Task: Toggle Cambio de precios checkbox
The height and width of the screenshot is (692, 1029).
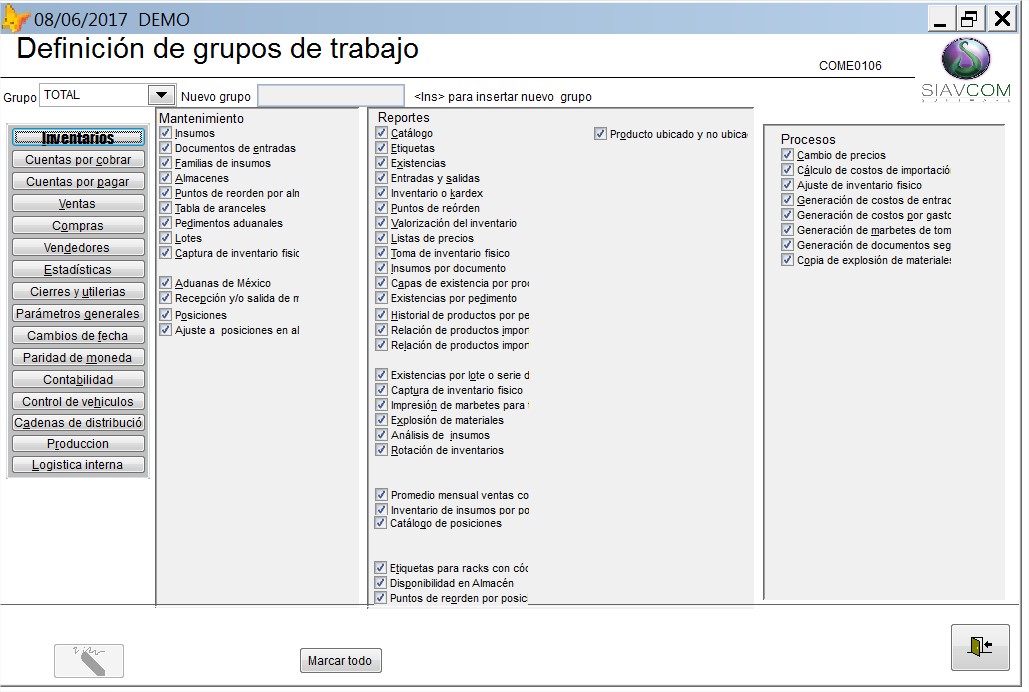Action: pos(788,155)
